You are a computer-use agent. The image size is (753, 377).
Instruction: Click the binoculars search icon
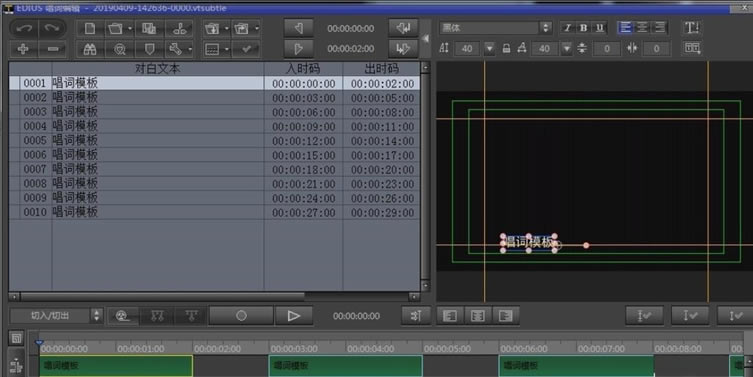click(90, 49)
